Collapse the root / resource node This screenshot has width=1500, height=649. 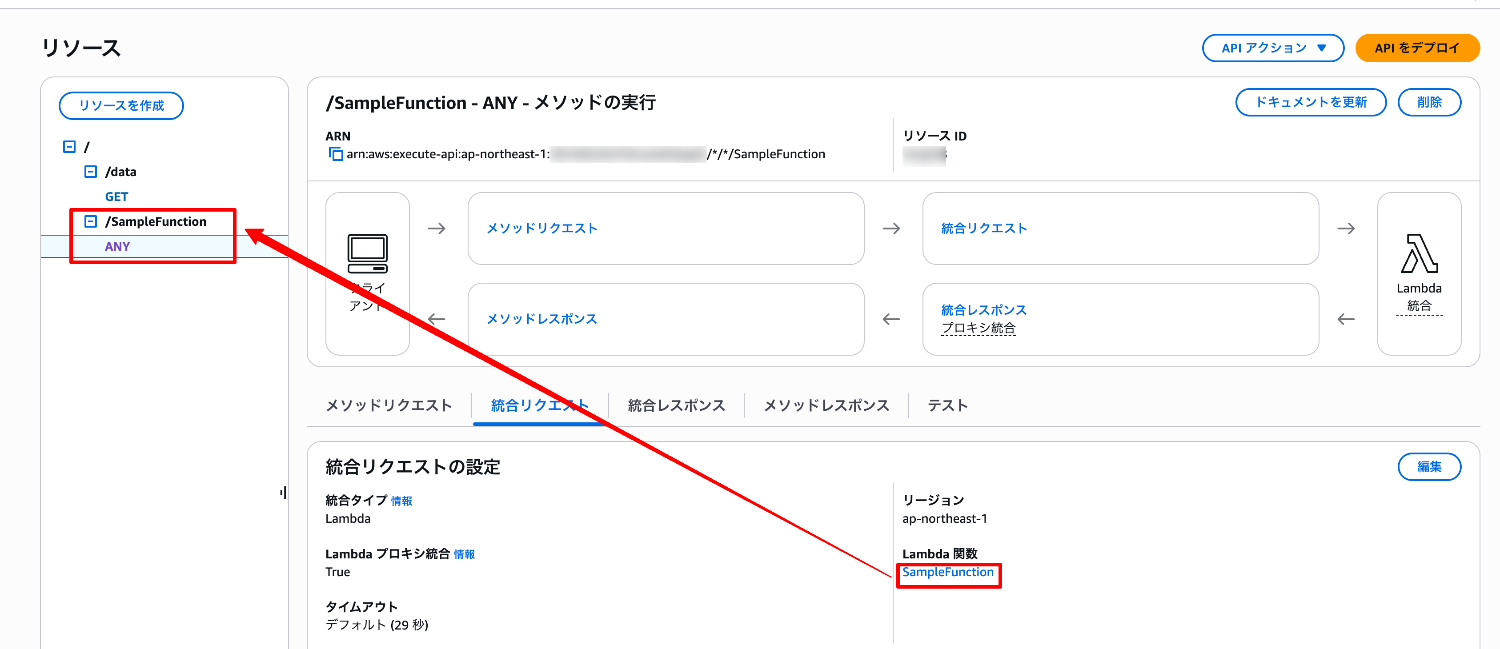[69, 147]
